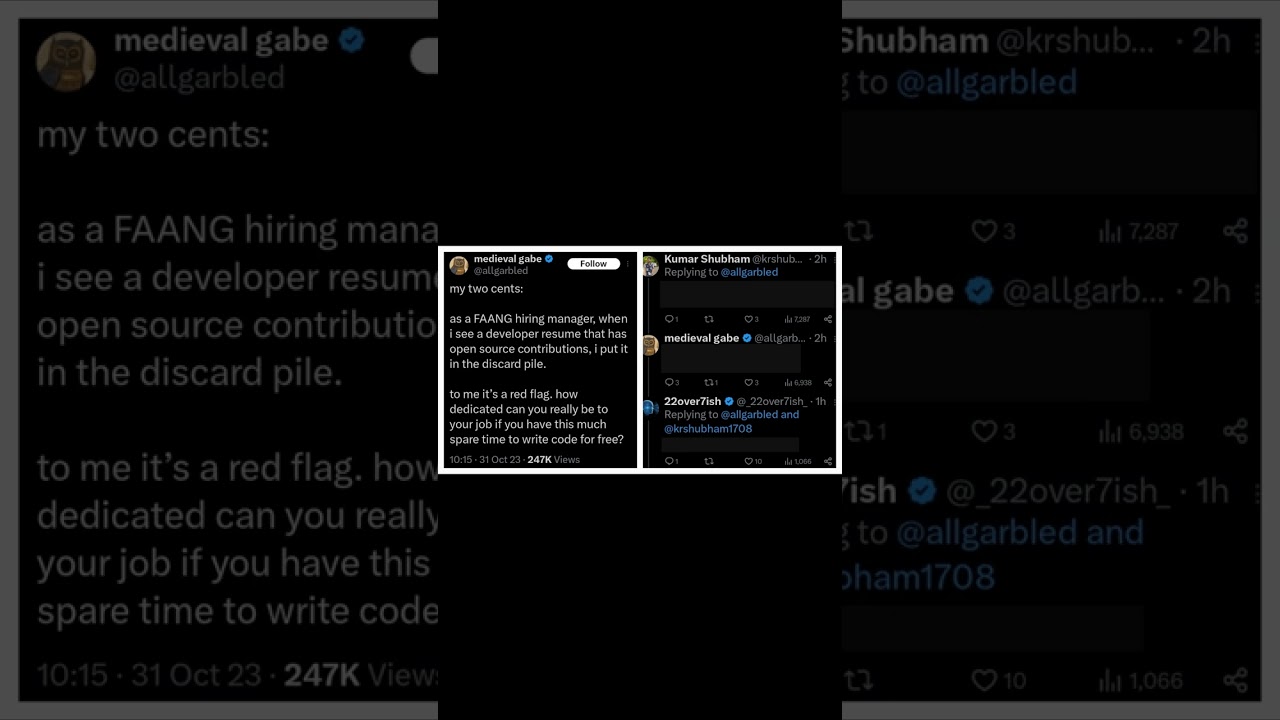Open the @krshubham1708 mention link
The image size is (1280, 720).
(708, 429)
